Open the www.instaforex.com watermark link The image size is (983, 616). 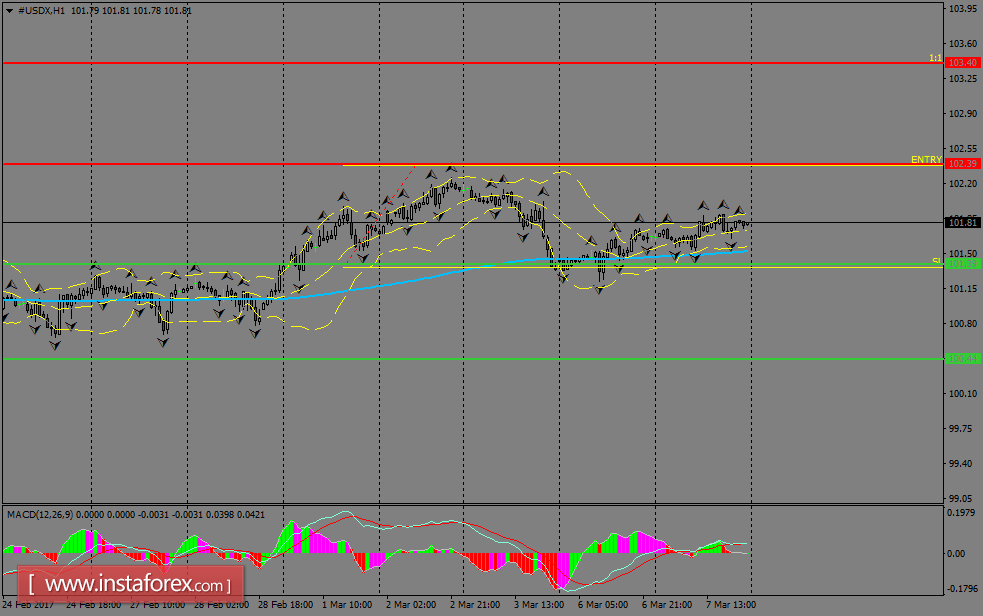click(x=132, y=583)
